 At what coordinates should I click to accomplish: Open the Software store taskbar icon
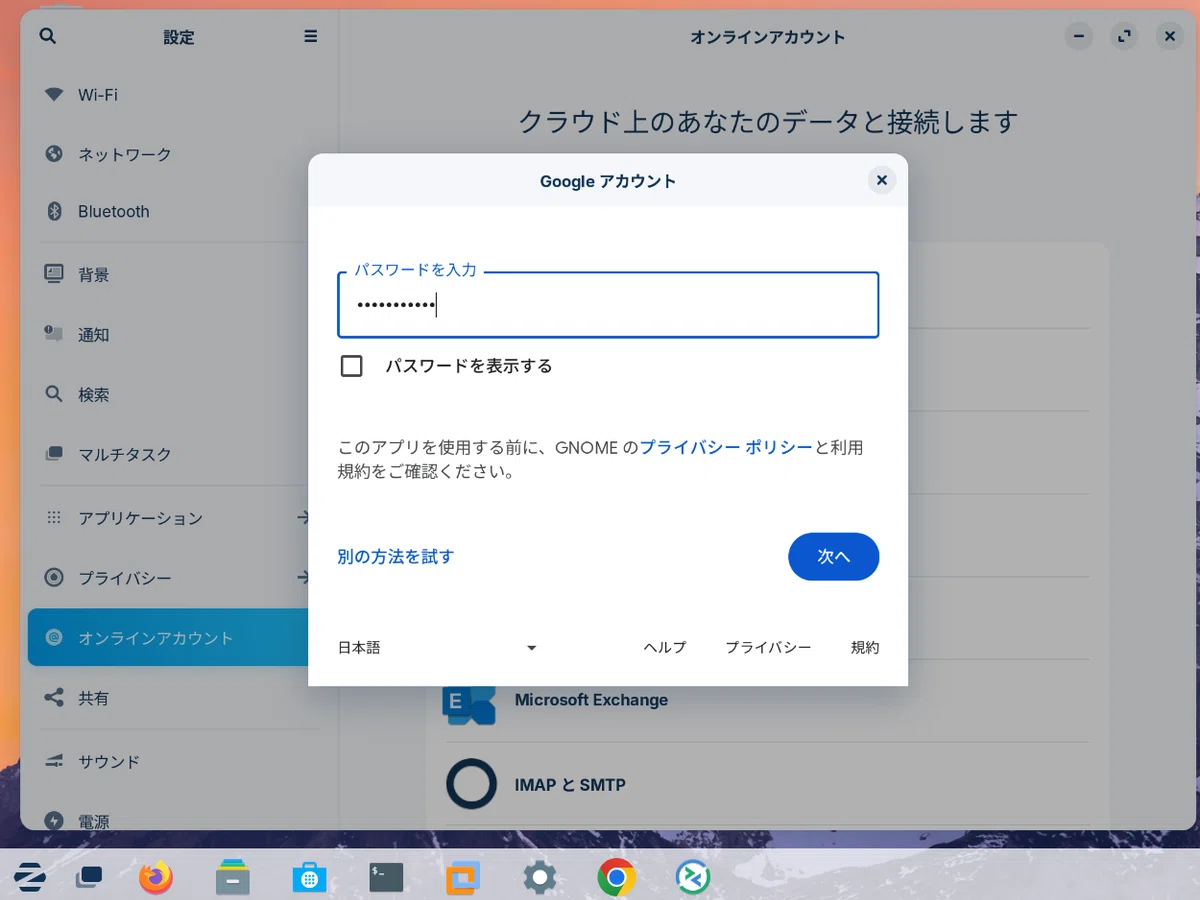(309, 878)
